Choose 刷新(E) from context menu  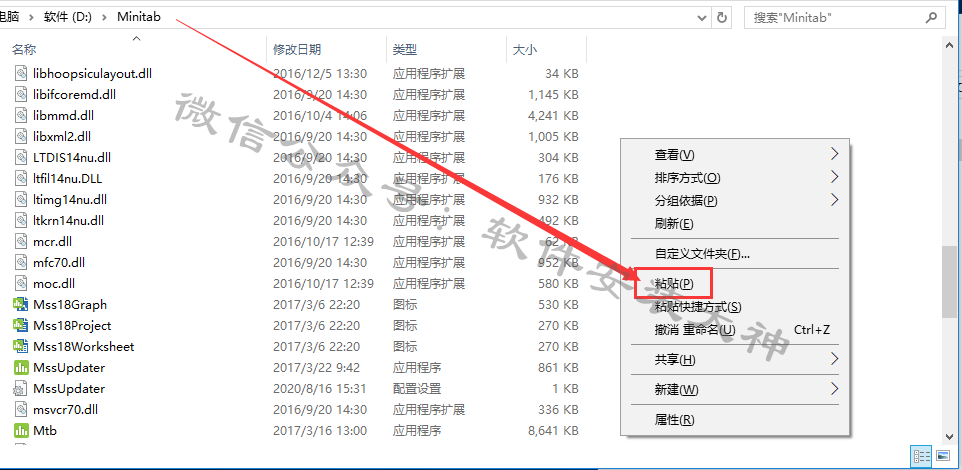674,223
